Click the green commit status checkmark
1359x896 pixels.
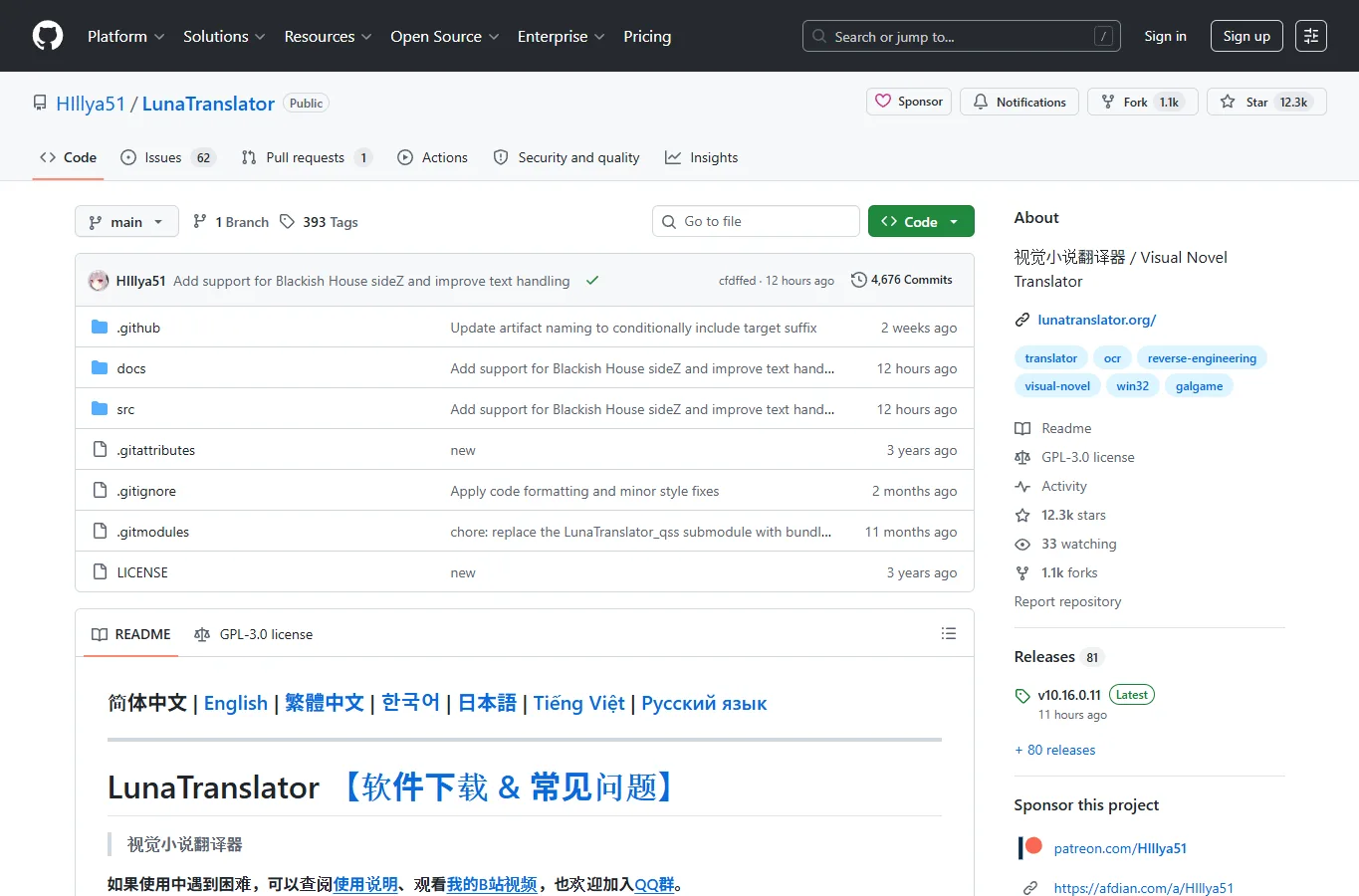pyautogui.click(x=592, y=281)
